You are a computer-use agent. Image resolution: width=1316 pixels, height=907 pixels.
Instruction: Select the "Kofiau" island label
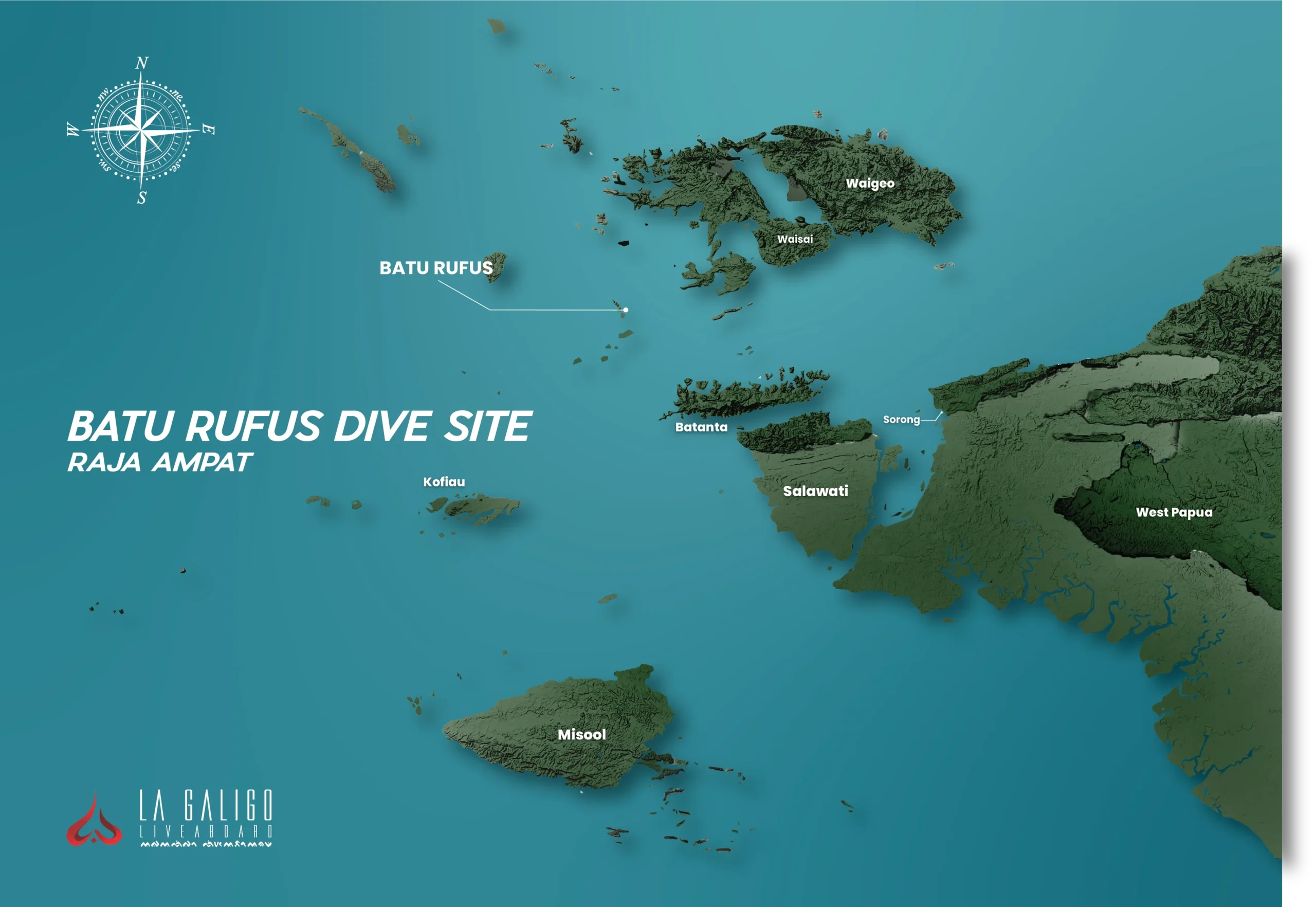click(444, 481)
